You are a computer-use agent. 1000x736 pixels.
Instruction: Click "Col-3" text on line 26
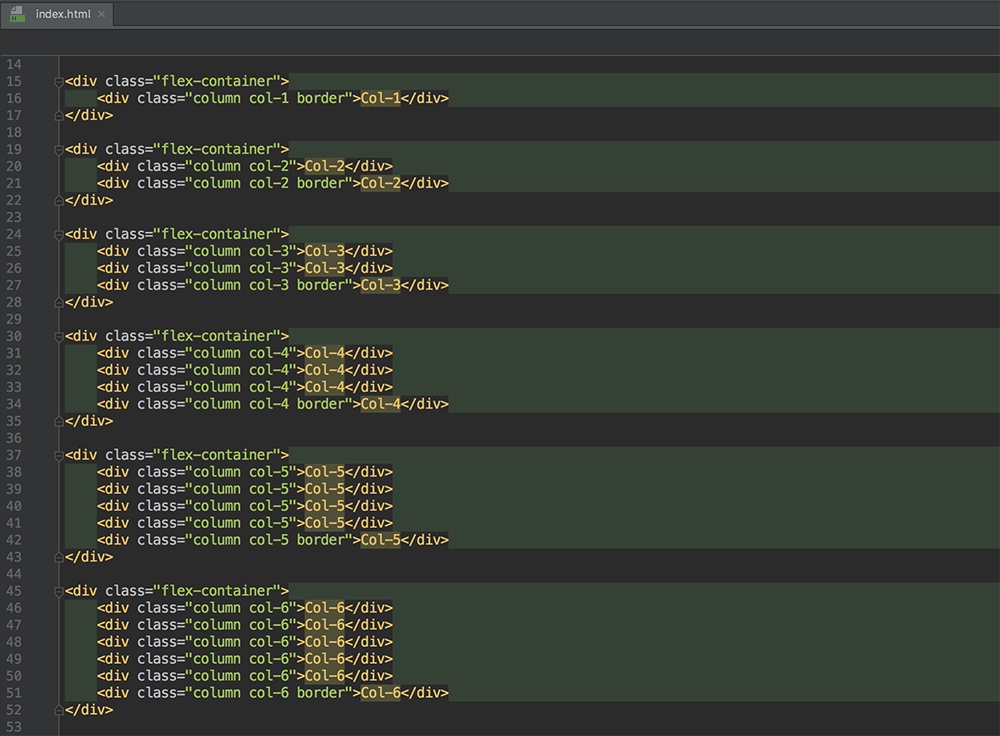coord(325,268)
